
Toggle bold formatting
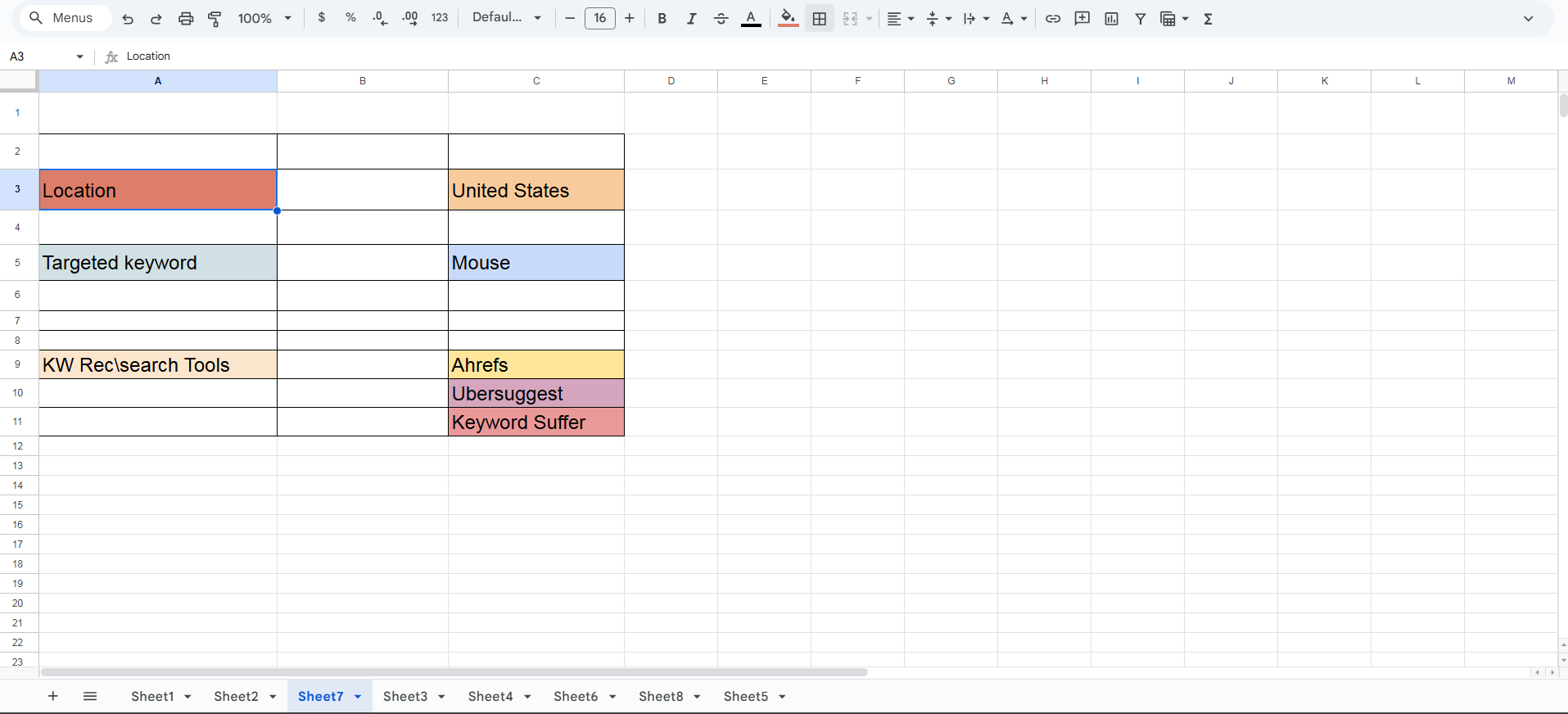point(662,18)
